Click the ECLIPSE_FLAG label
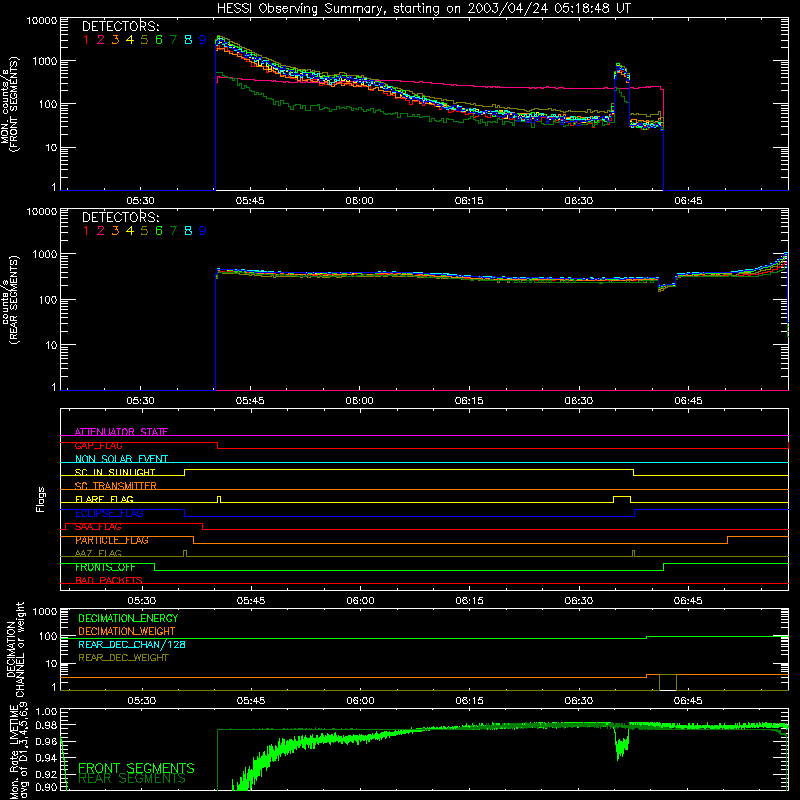Viewport: 800px width, 800px height. coord(109,513)
